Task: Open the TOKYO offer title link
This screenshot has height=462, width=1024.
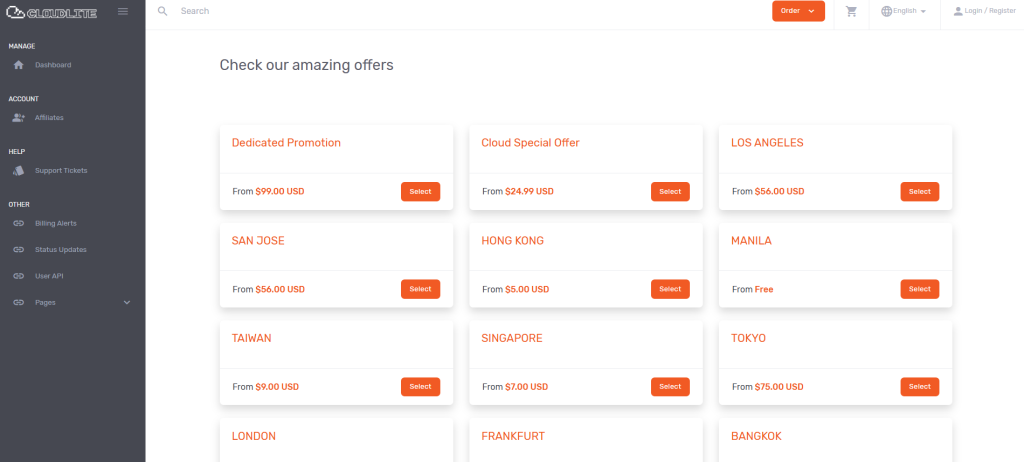Action: pyautogui.click(x=748, y=338)
